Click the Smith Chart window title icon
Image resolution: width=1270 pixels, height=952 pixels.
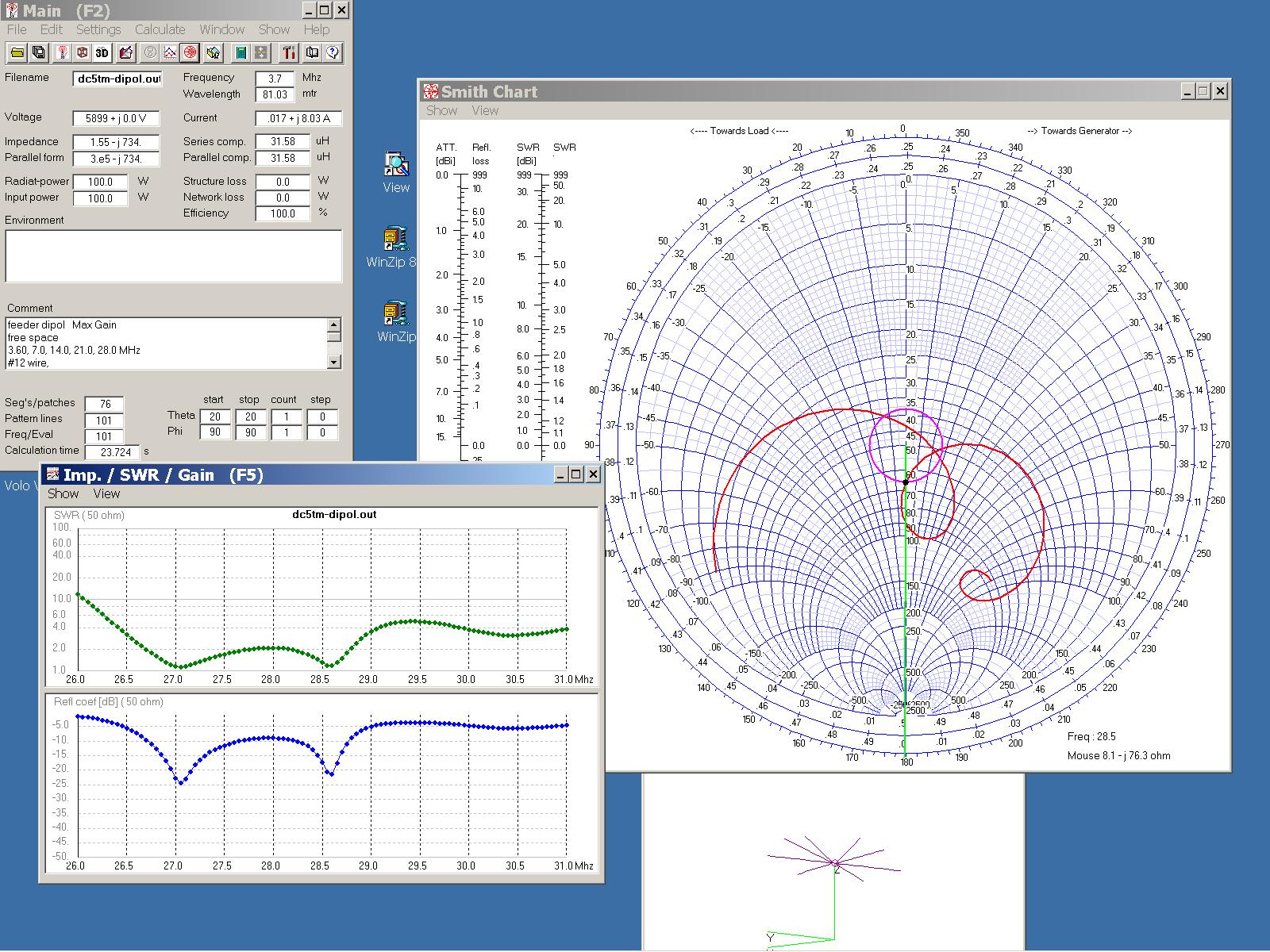point(431,91)
